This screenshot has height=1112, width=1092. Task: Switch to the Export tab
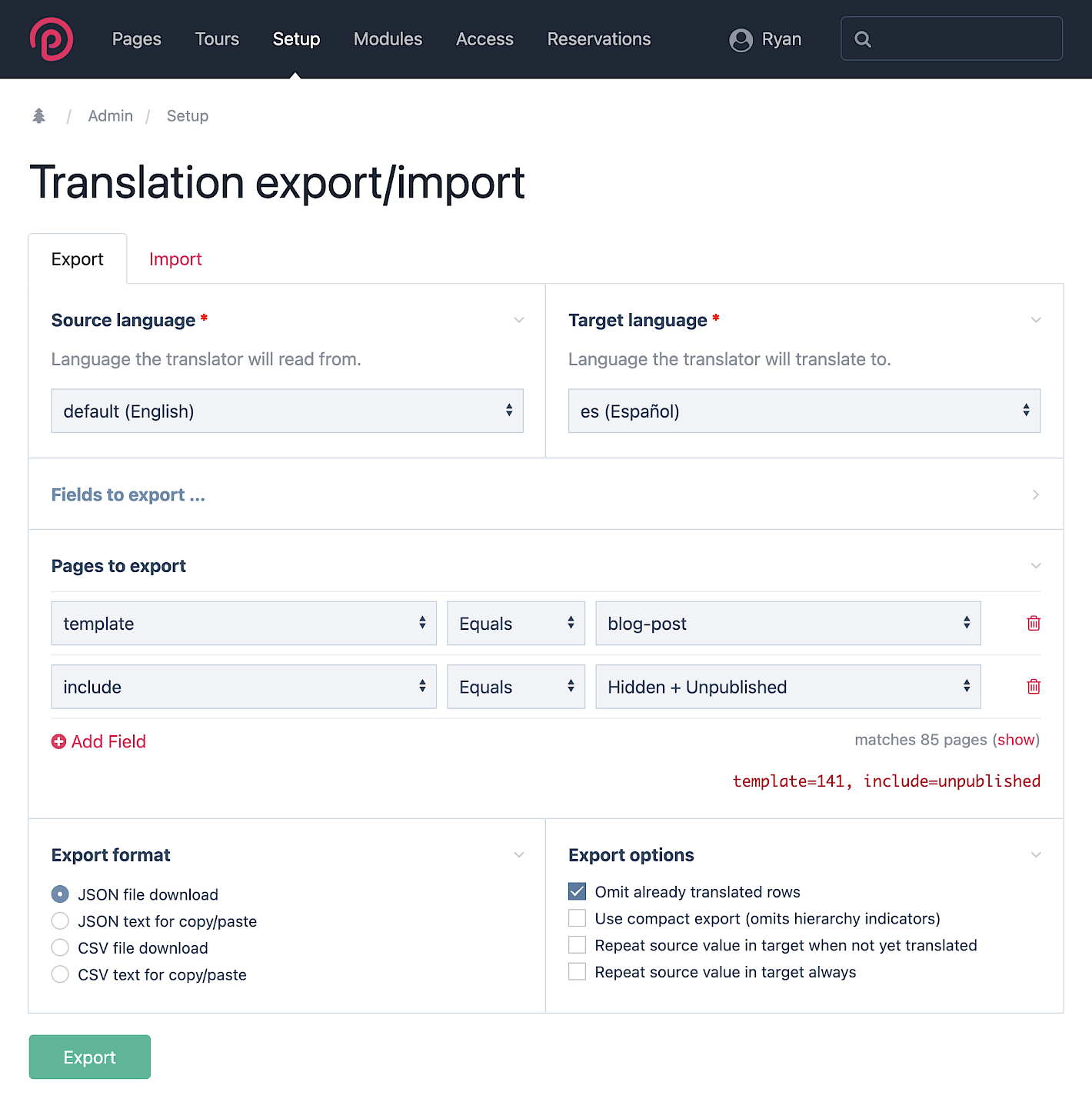click(78, 259)
